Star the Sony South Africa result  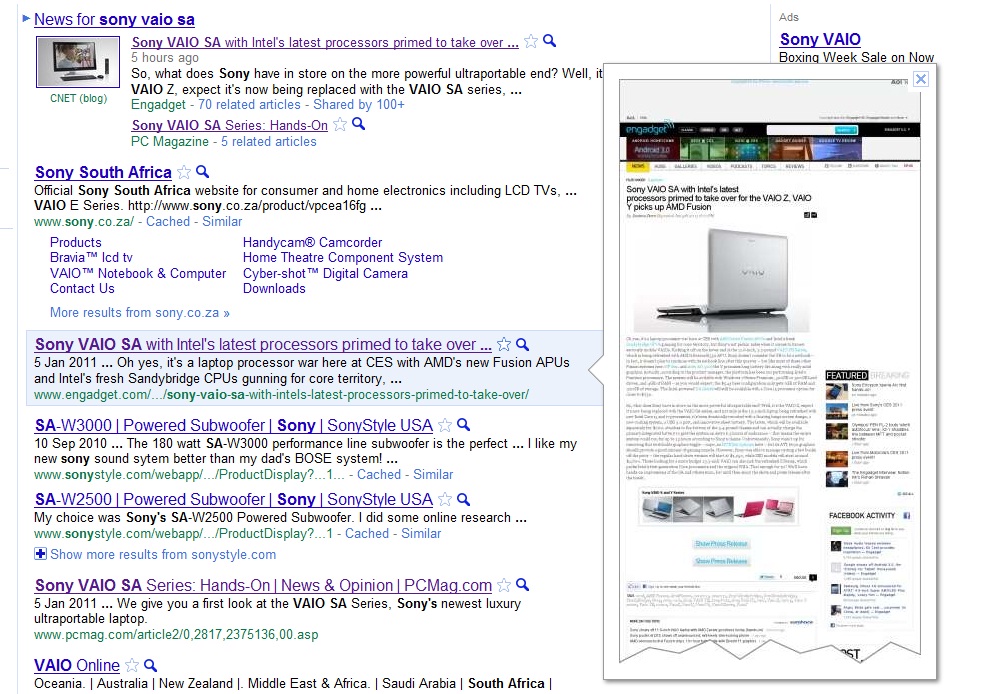point(184,172)
